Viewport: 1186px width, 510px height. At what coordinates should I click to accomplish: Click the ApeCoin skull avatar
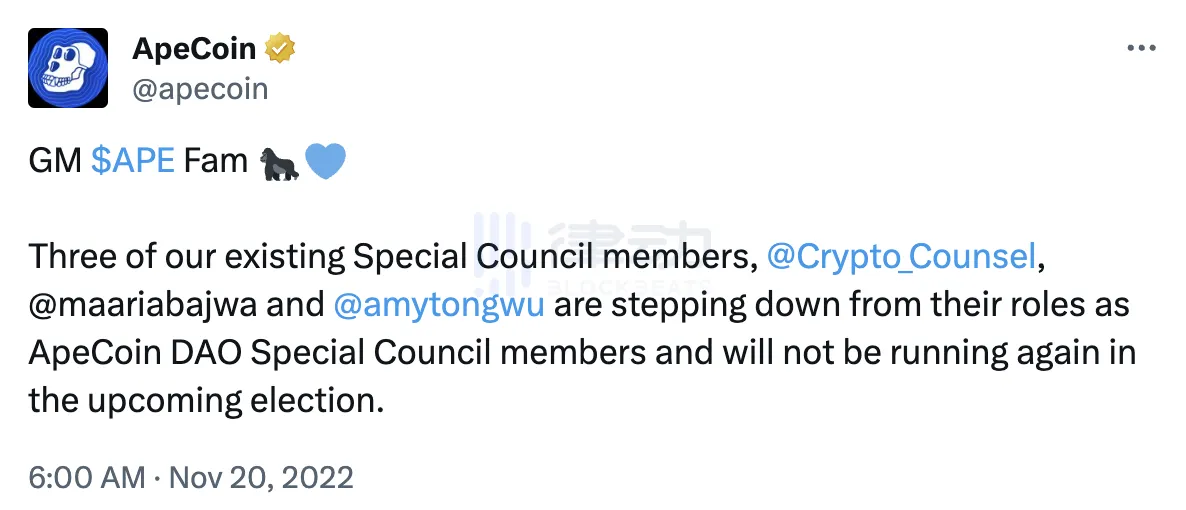pyautogui.click(x=67, y=68)
